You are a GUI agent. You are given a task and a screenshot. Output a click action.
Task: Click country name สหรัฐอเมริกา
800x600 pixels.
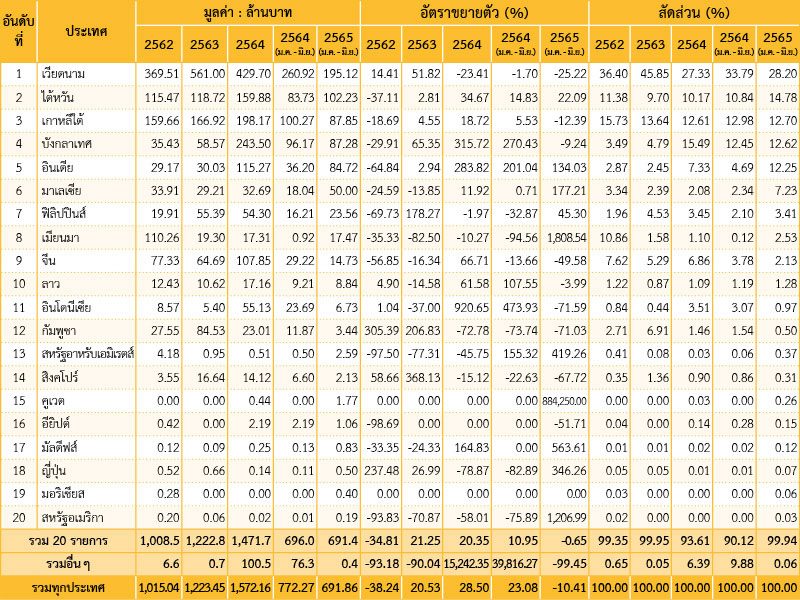coord(72,518)
